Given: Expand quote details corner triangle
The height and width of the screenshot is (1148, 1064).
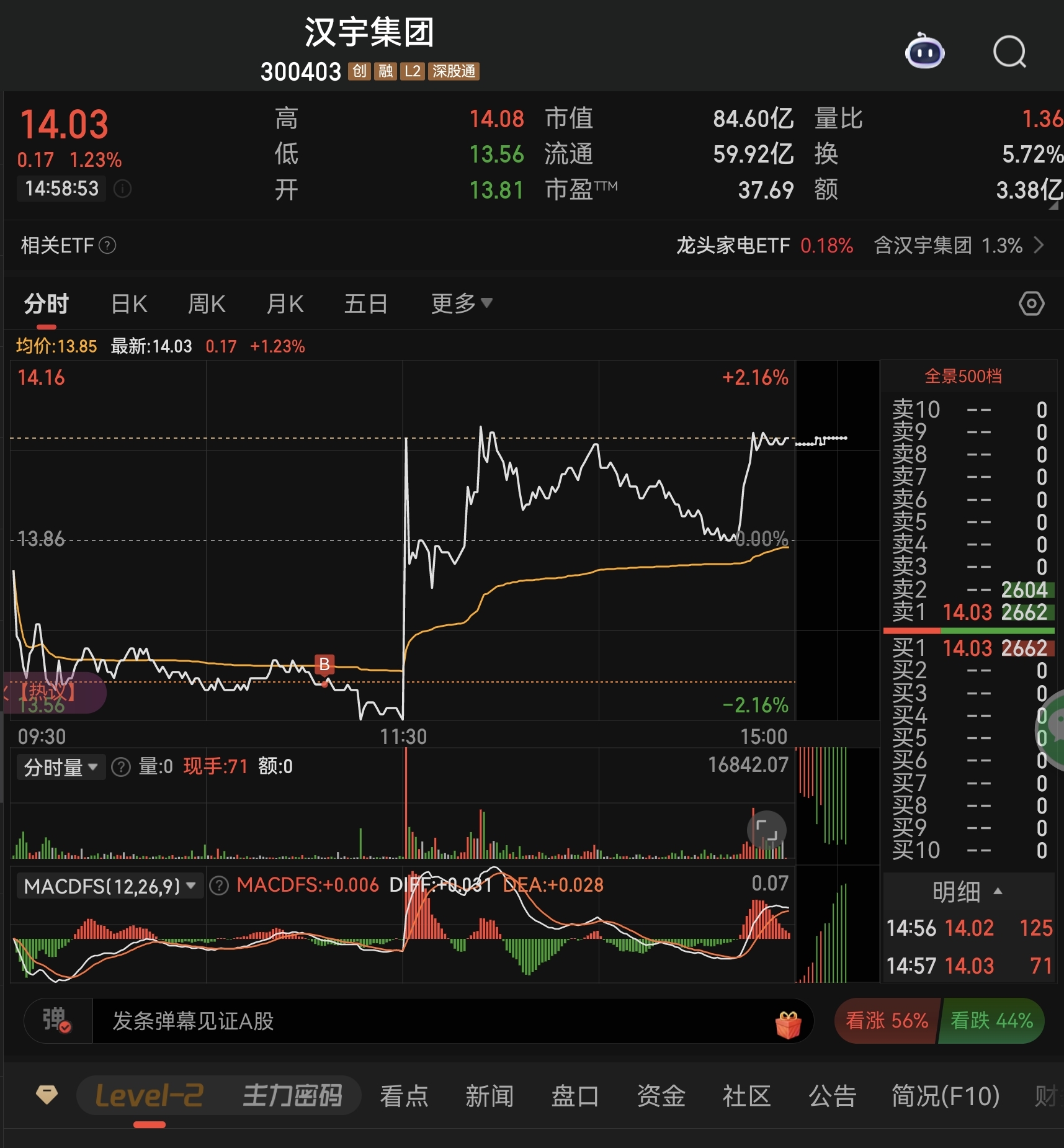Looking at the screenshot, I should tap(1053, 205).
